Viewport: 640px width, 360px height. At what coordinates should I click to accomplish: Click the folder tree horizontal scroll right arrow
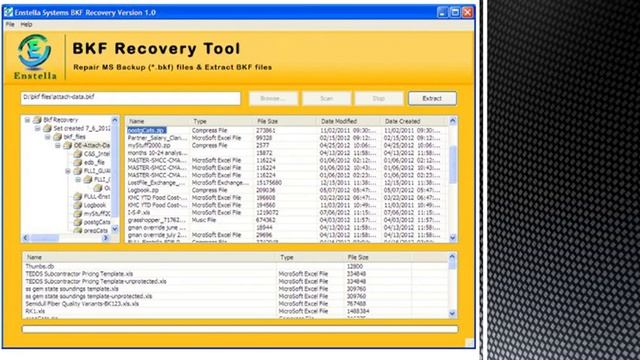tap(106, 238)
